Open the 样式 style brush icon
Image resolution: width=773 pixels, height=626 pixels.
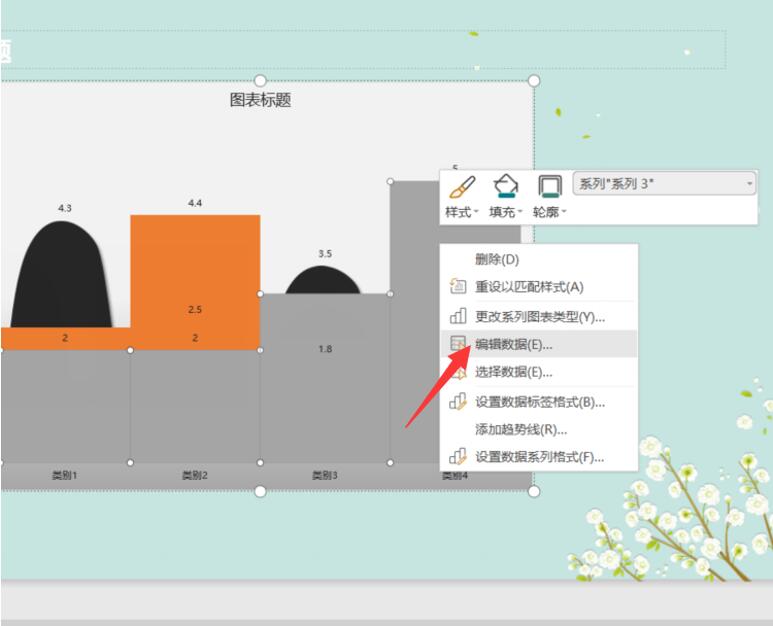[462, 188]
